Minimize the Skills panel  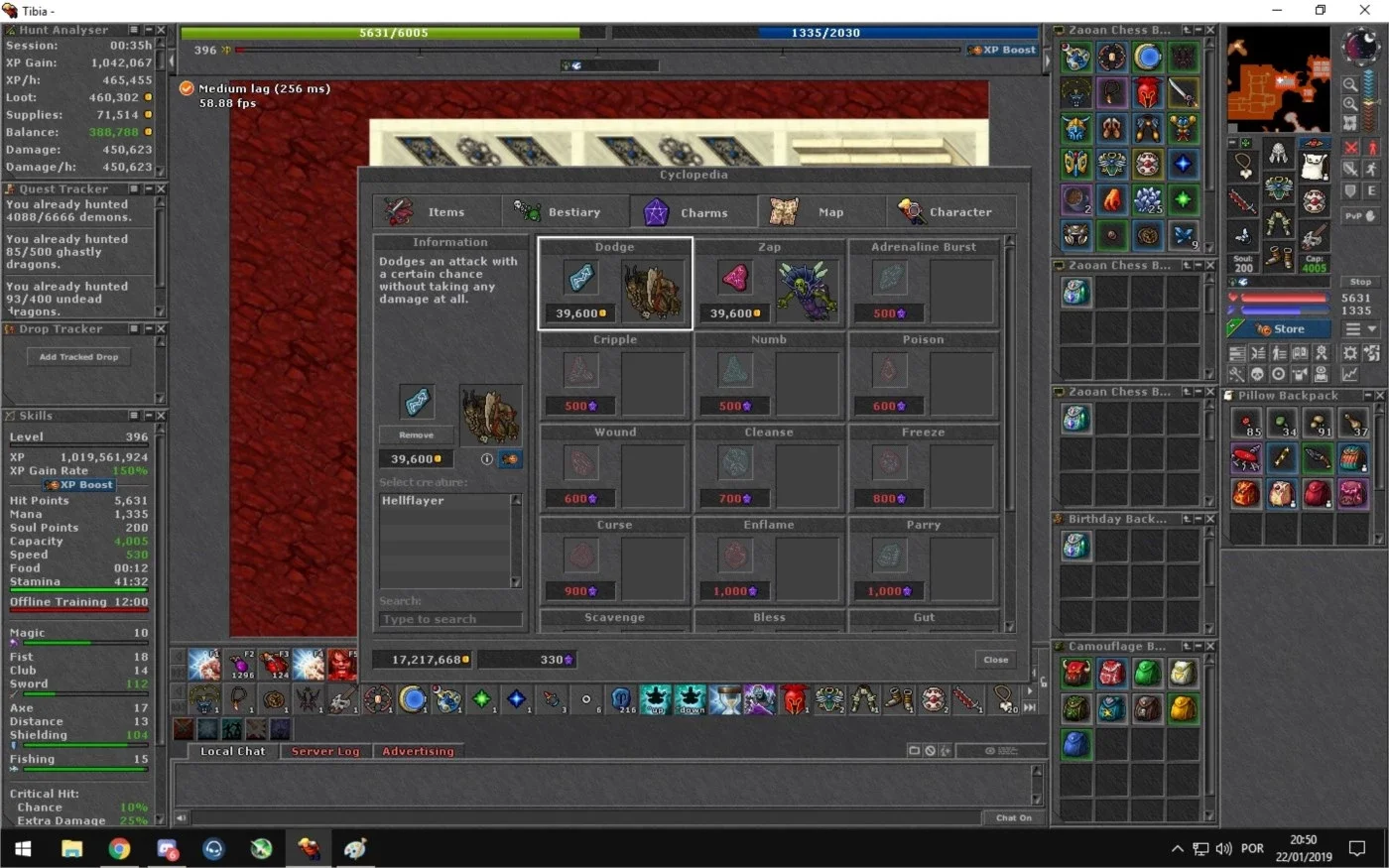(149, 416)
